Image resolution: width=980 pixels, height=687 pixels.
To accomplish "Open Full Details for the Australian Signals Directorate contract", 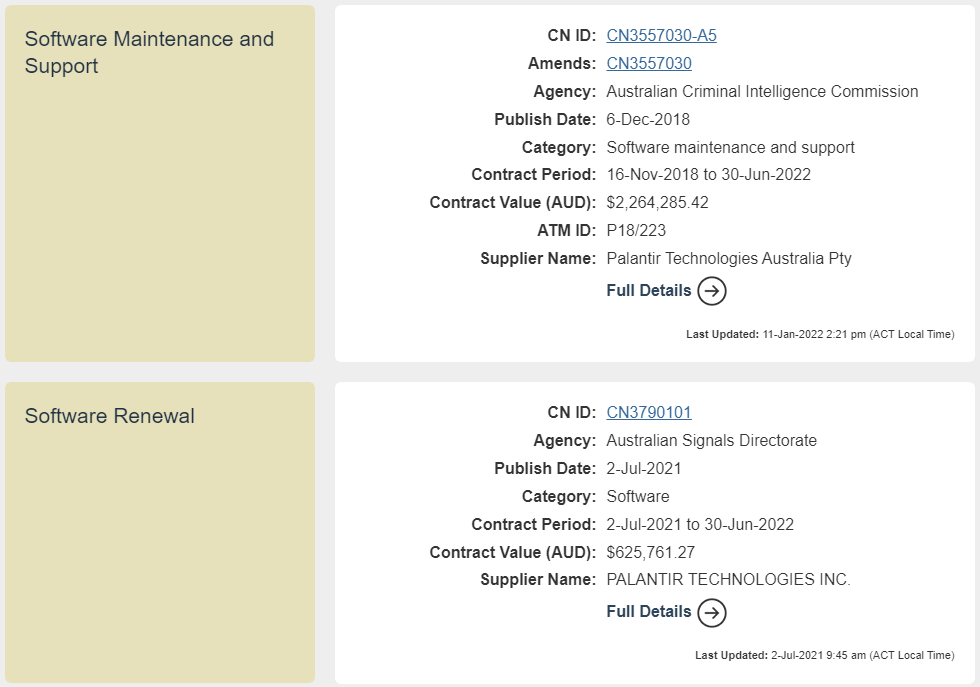I will pyautogui.click(x=649, y=611).
